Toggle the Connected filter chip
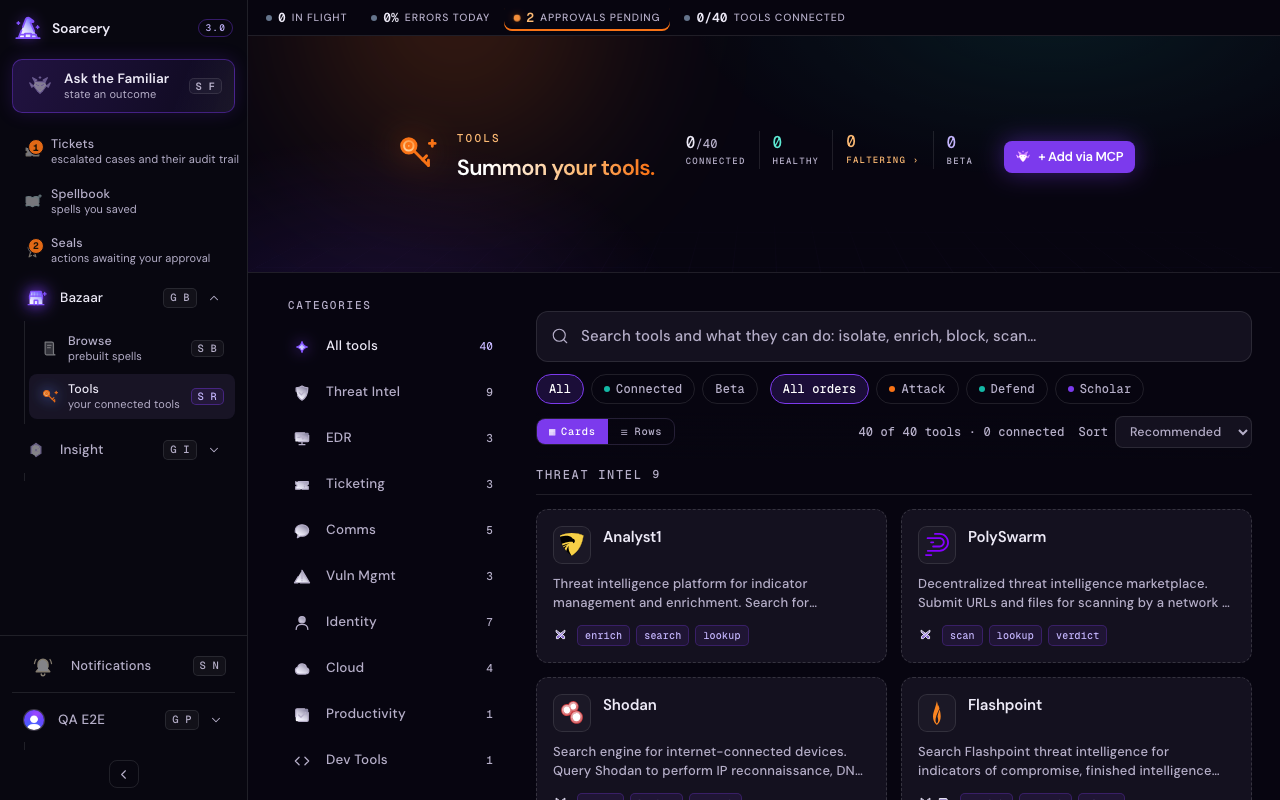1280x800 pixels. pos(643,389)
